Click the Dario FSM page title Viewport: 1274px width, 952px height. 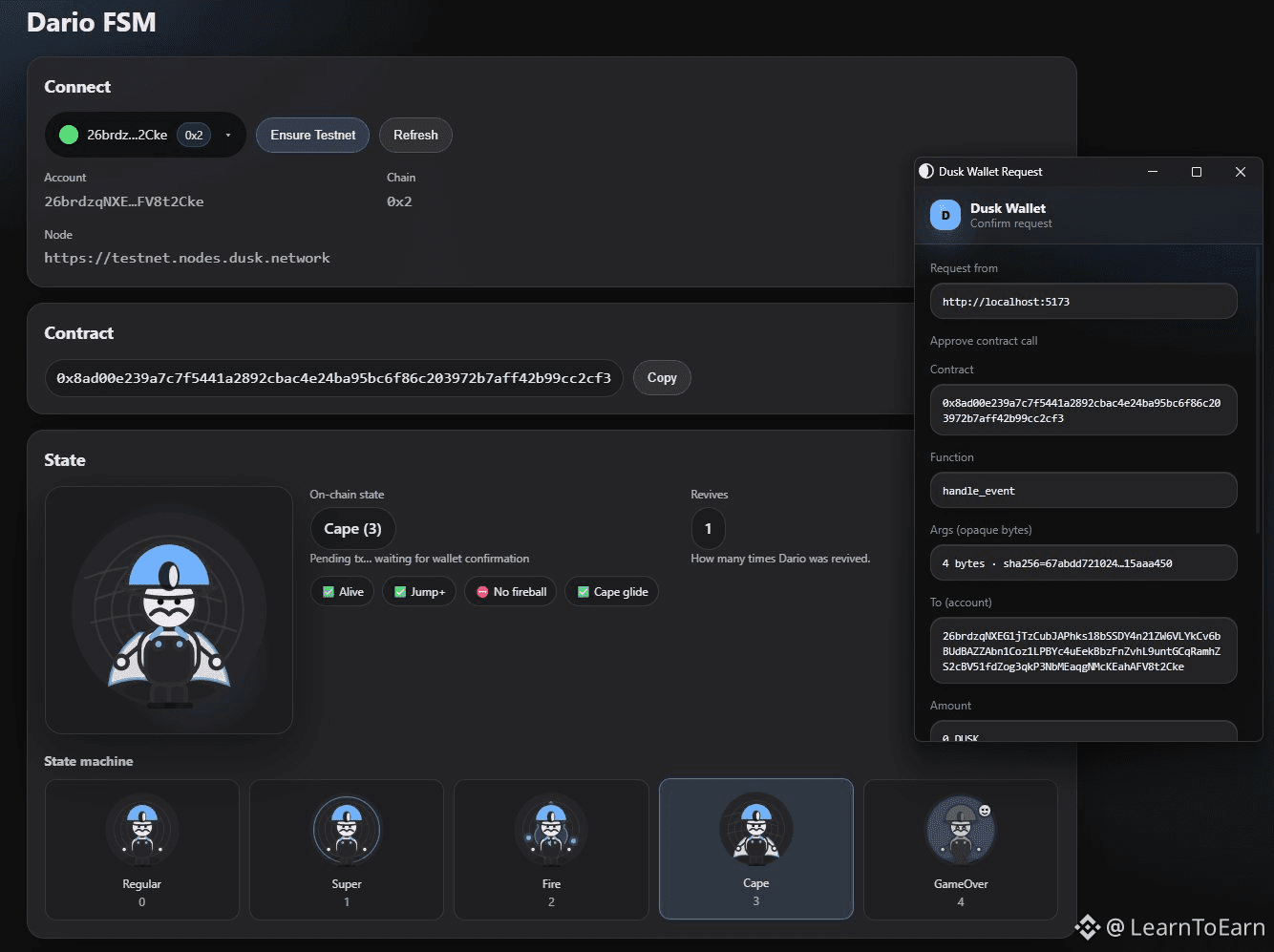92,22
